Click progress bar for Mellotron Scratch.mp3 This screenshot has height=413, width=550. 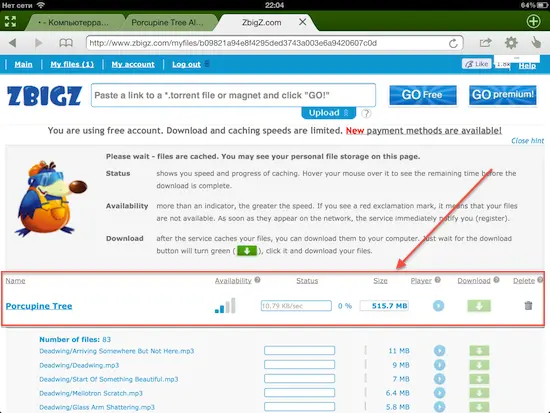[300, 393]
